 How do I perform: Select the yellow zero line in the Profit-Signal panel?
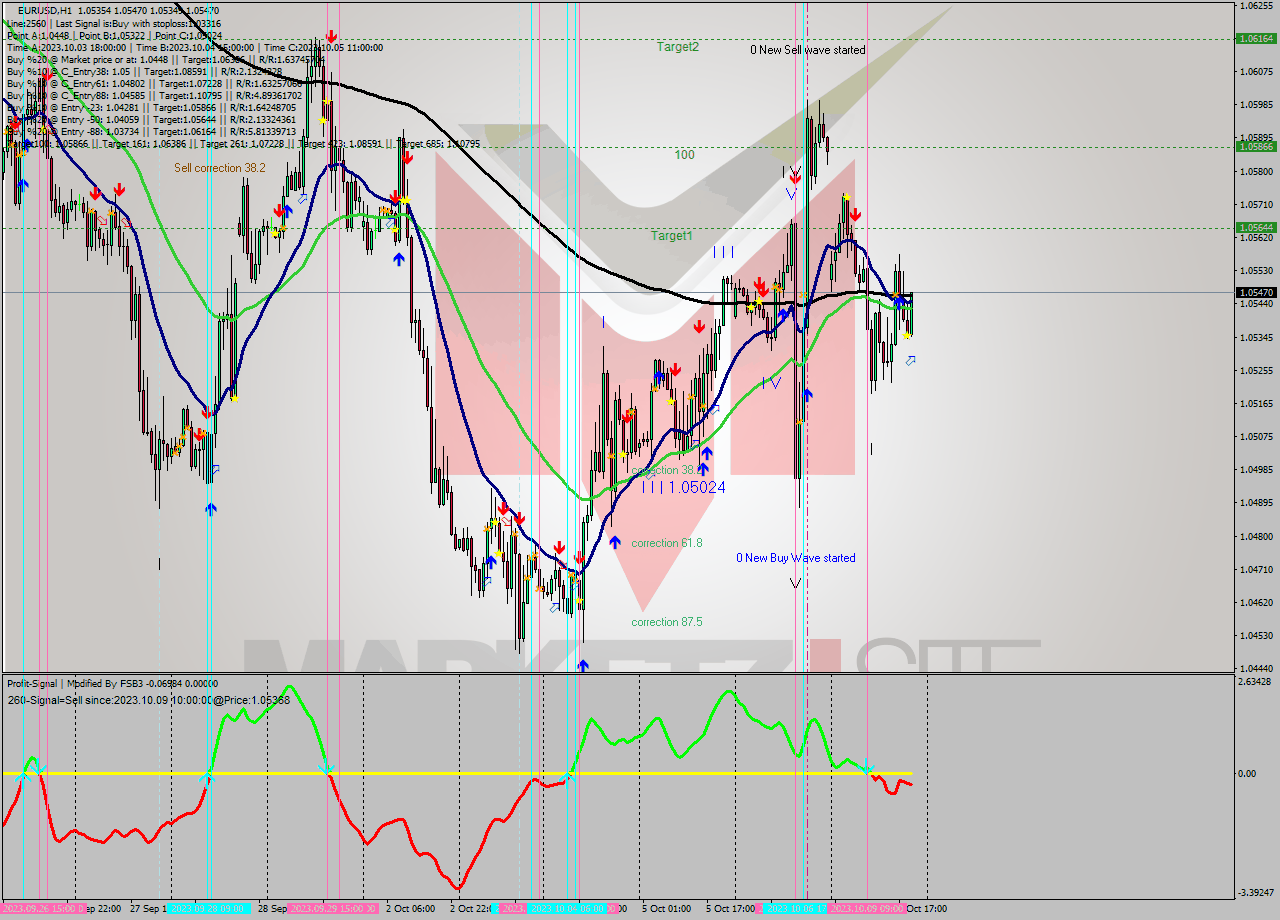point(400,773)
